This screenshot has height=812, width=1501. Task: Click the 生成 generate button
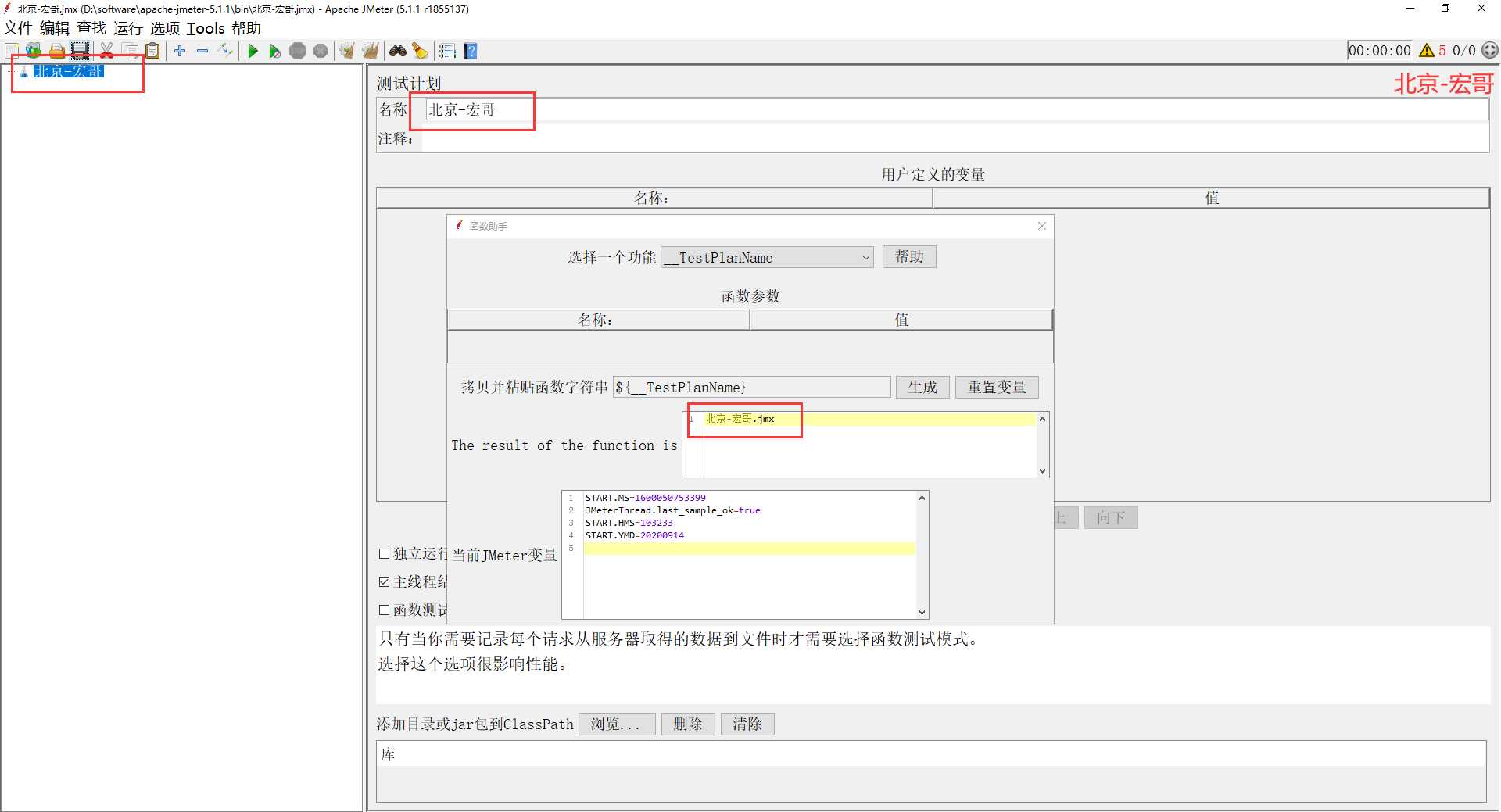coord(922,387)
